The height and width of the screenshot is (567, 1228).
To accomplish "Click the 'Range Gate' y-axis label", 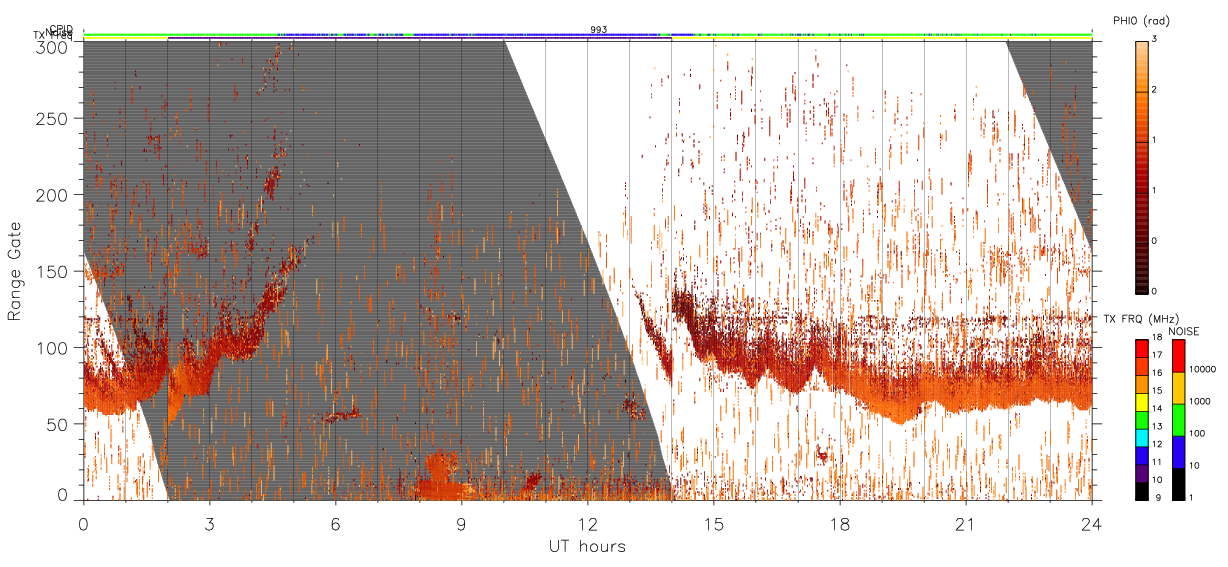I will coord(16,272).
